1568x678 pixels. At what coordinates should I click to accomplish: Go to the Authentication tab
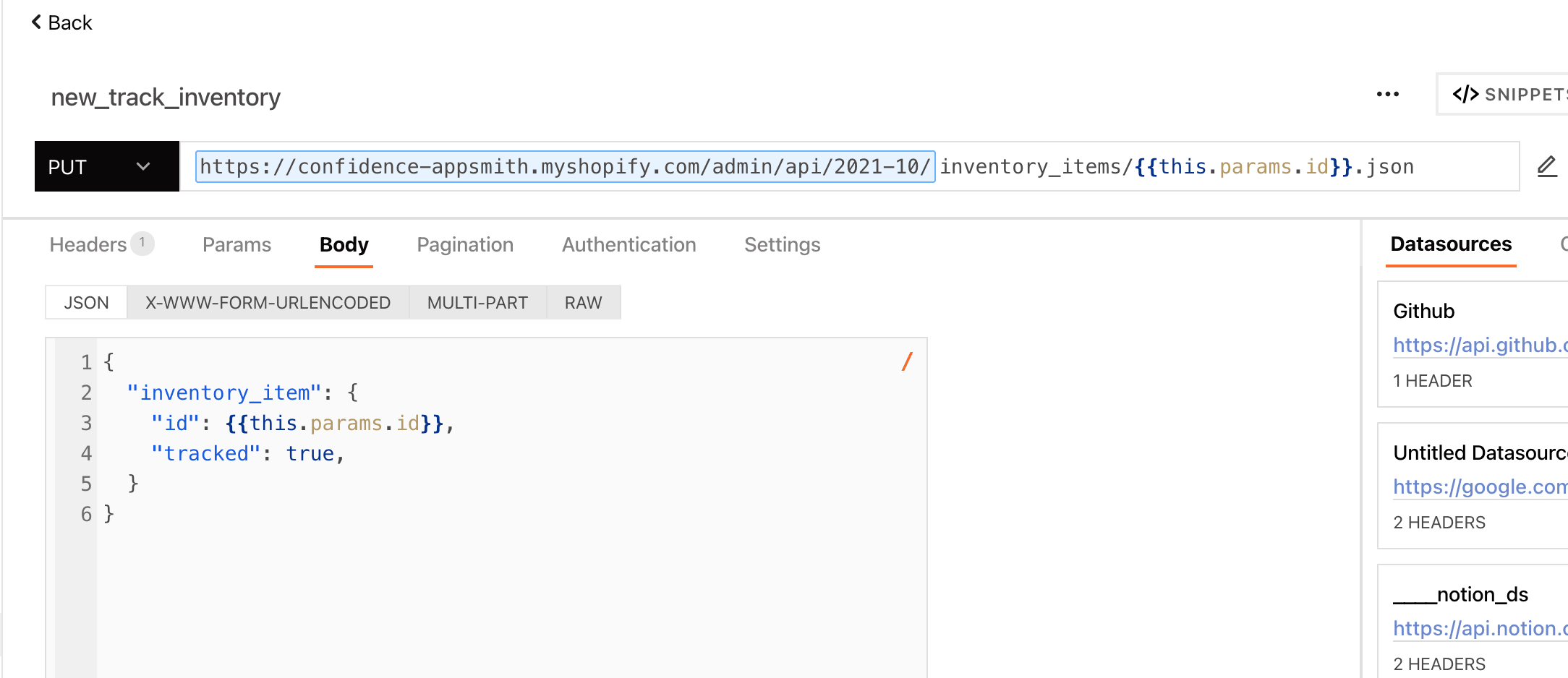coord(629,245)
